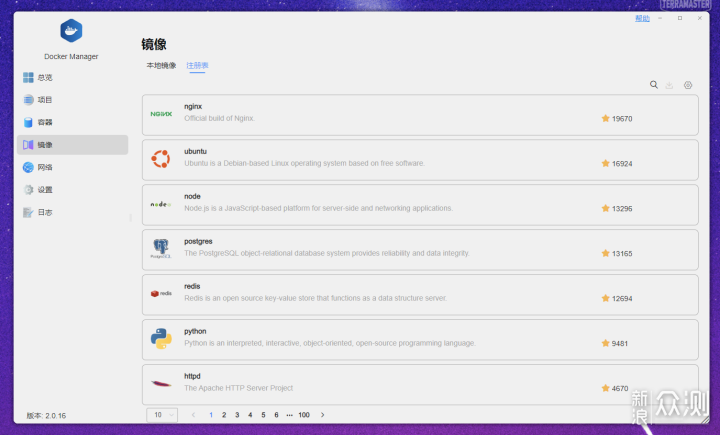Click the download image icon

[x=669, y=85]
